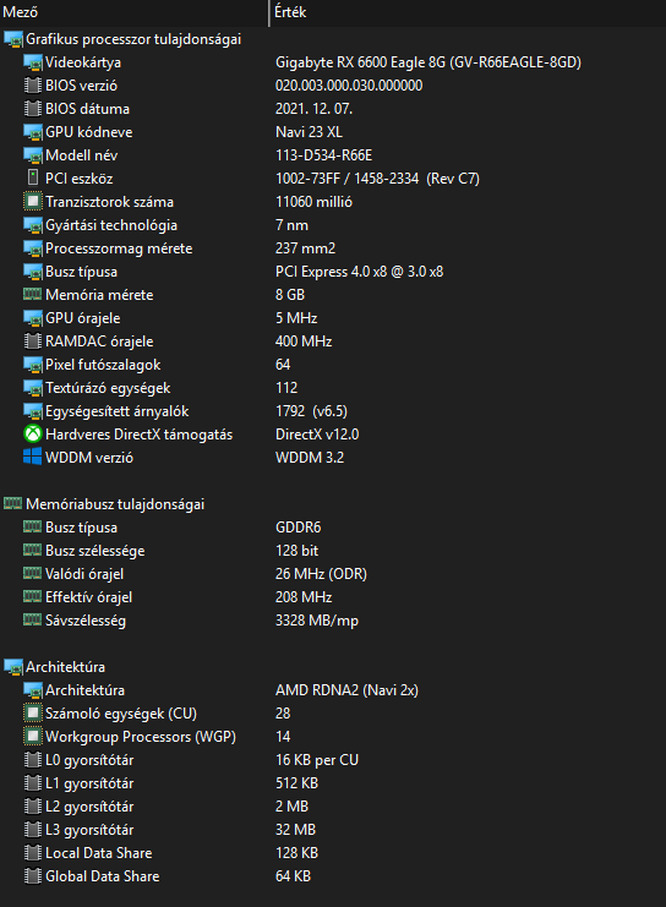Click the Architektúra group header icon
The width and height of the screenshot is (666, 907).
(x=13, y=667)
